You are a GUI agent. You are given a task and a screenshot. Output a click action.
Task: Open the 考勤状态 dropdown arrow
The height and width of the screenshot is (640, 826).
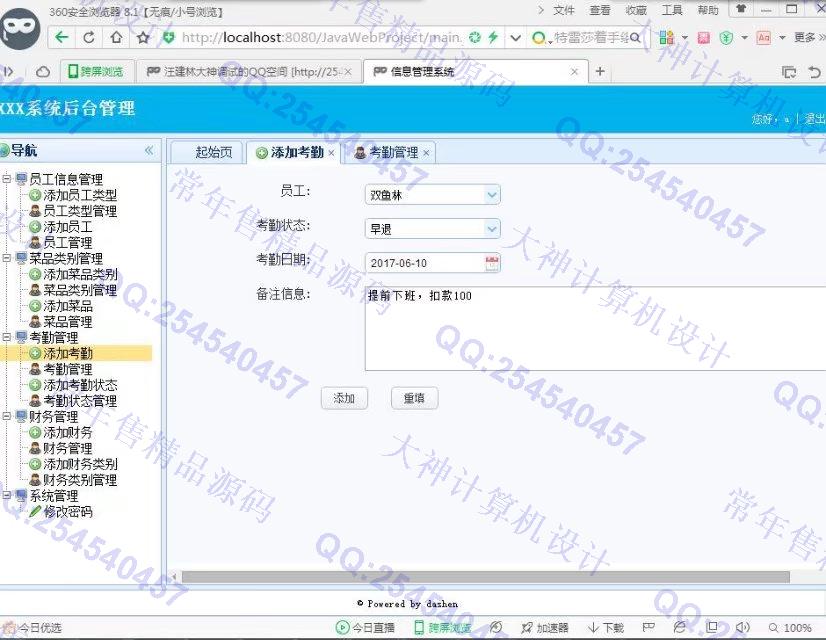coord(491,229)
